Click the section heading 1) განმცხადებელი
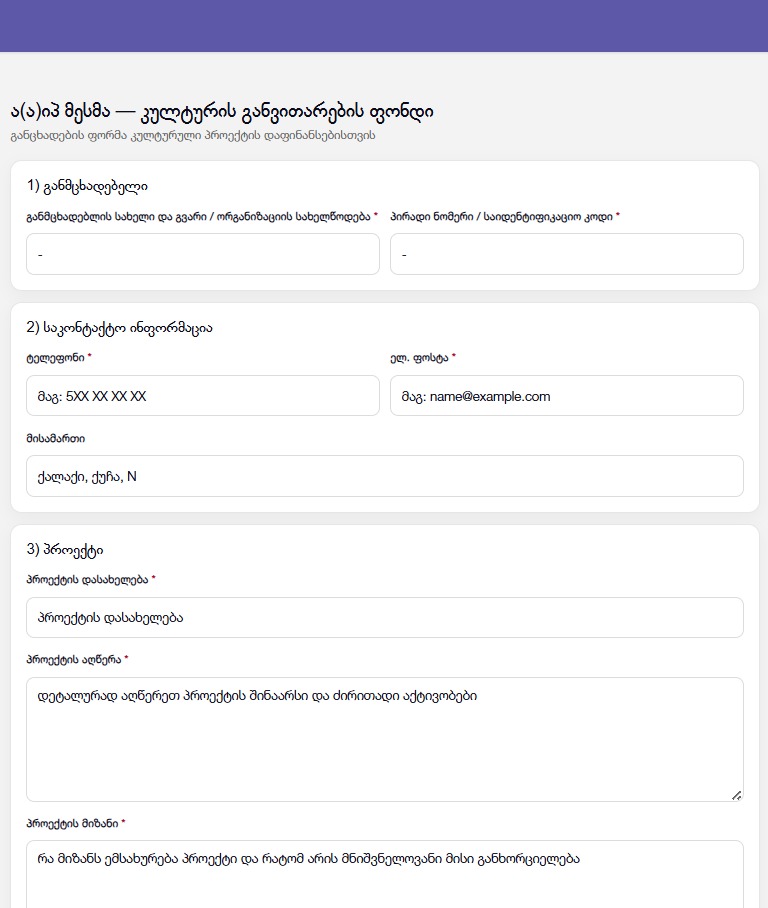The width and height of the screenshot is (768, 908). [x=88, y=186]
